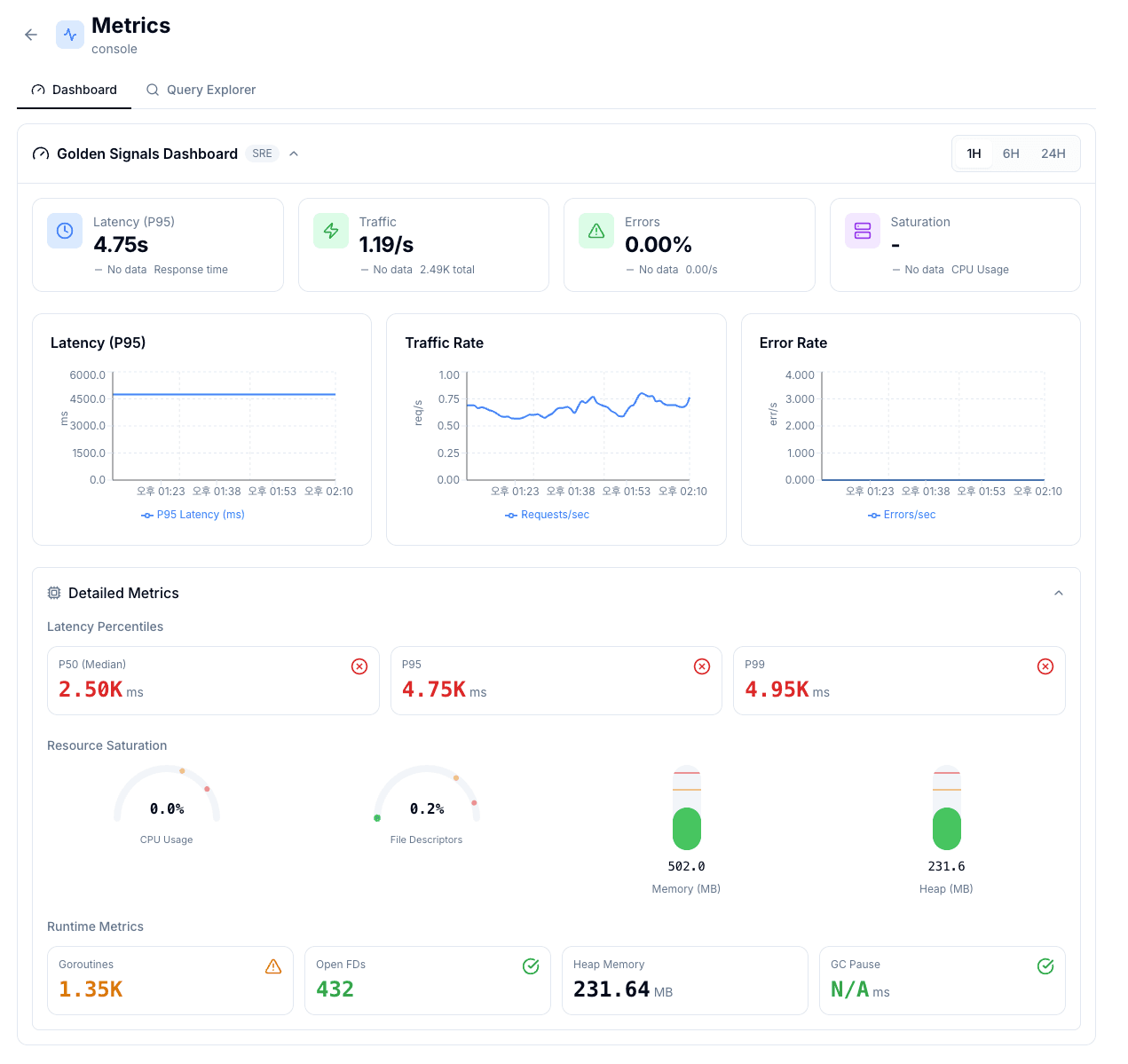Screen dimensions: 1128x1064
Task: Toggle the Errors/sec chart legend
Action: point(902,515)
